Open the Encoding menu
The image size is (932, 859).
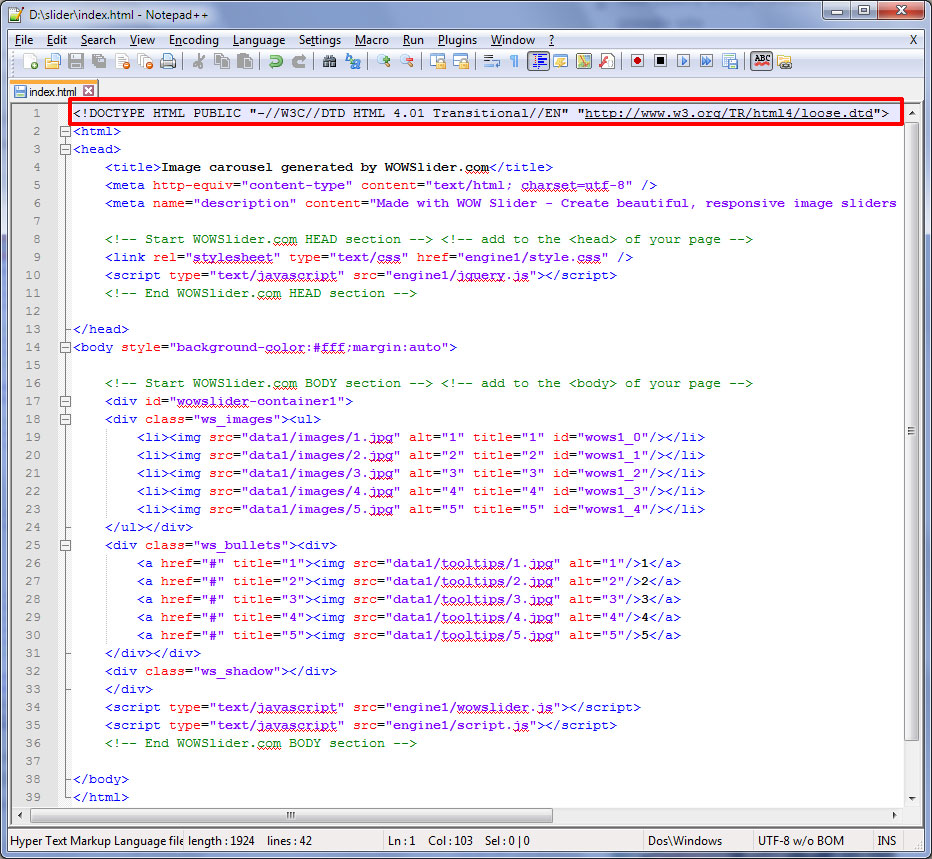pyautogui.click(x=194, y=40)
